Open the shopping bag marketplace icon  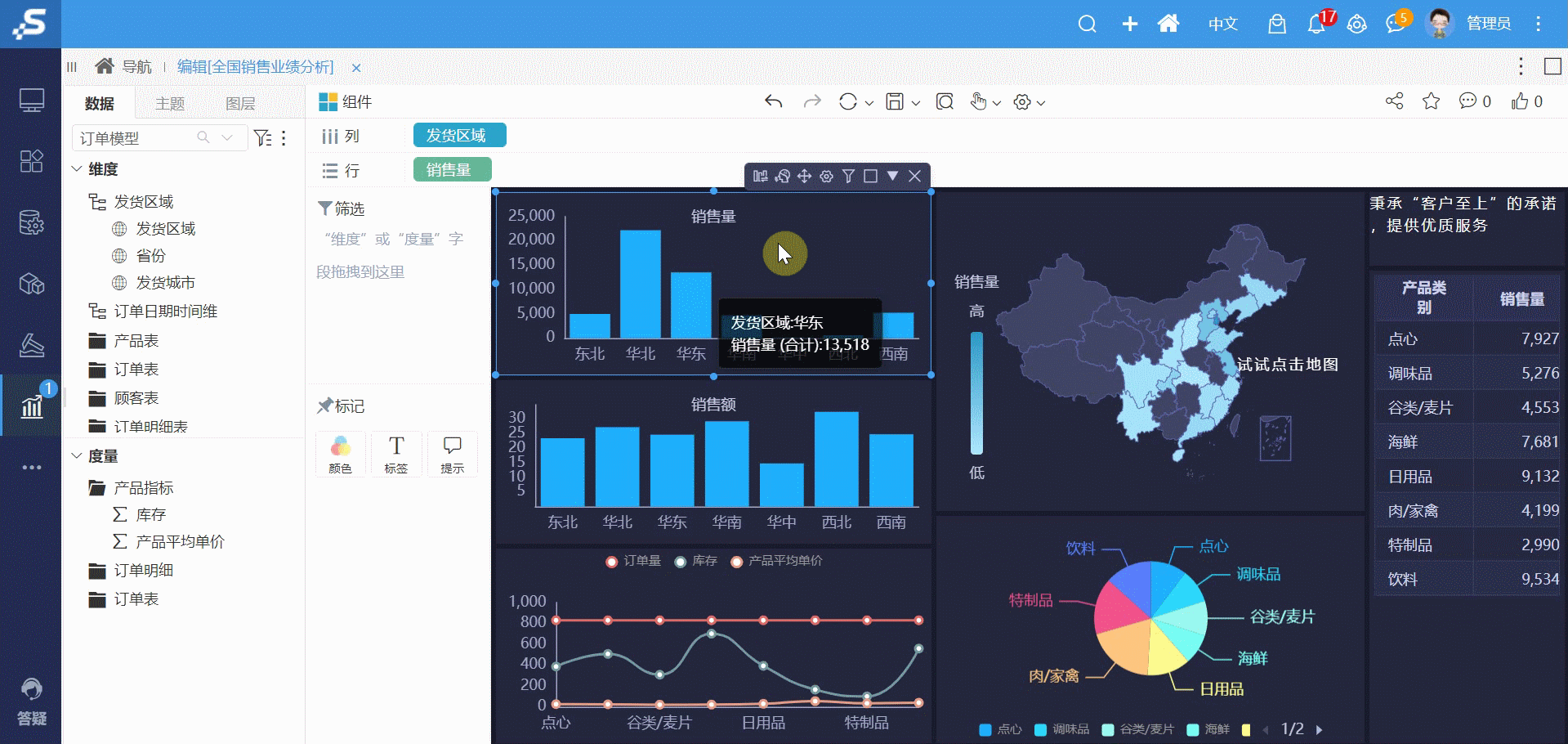(1276, 24)
